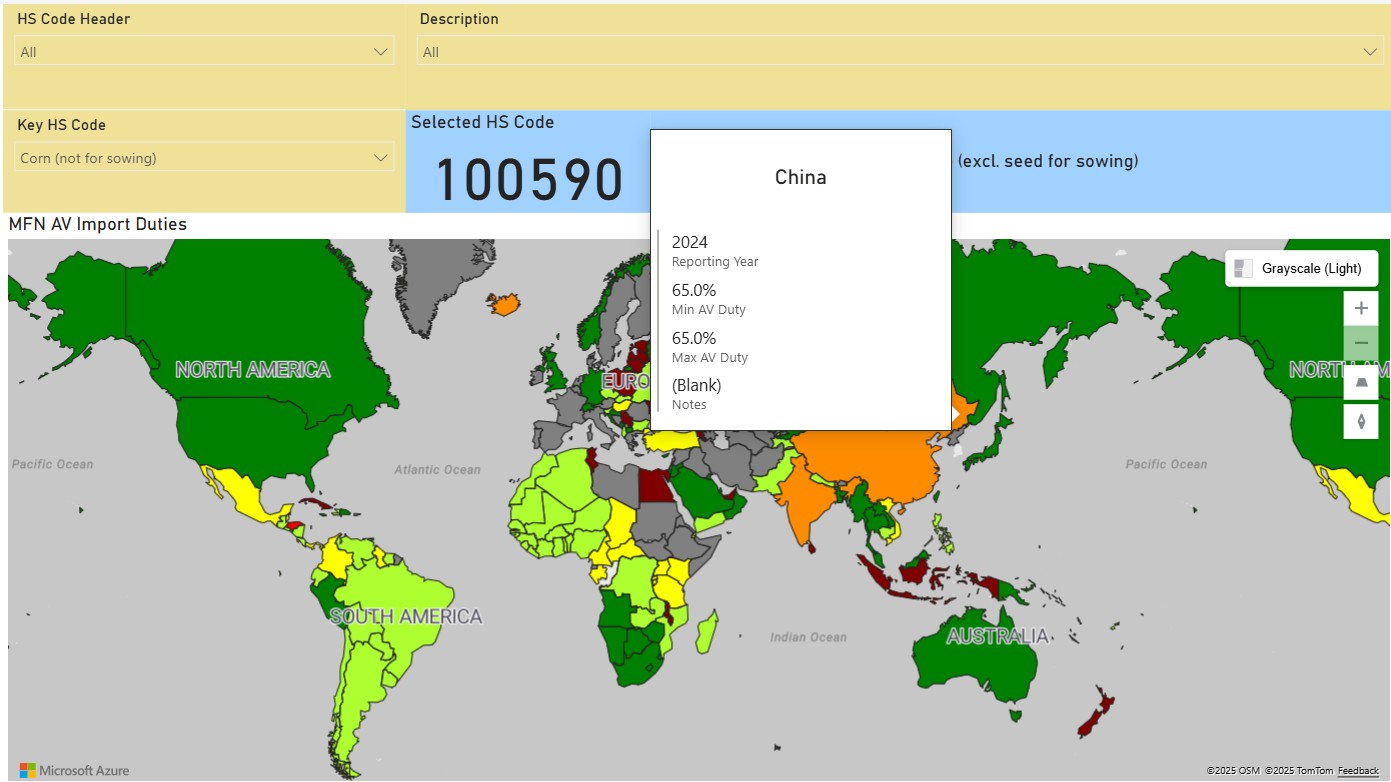Open the Grayscale (Light) map style picker

1301,268
